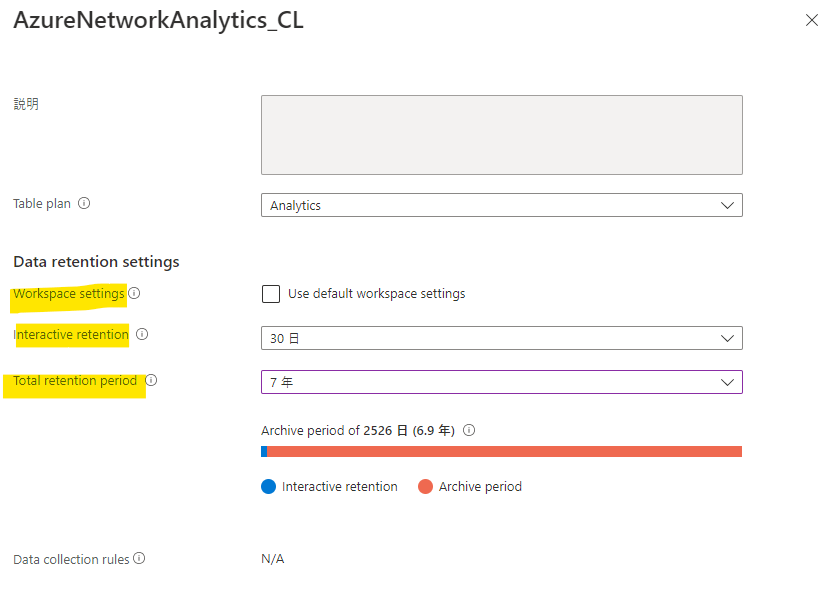834x612 pixels.
Task: Click the 'Archive period of 2526 日' text
Action: point(335,430)
